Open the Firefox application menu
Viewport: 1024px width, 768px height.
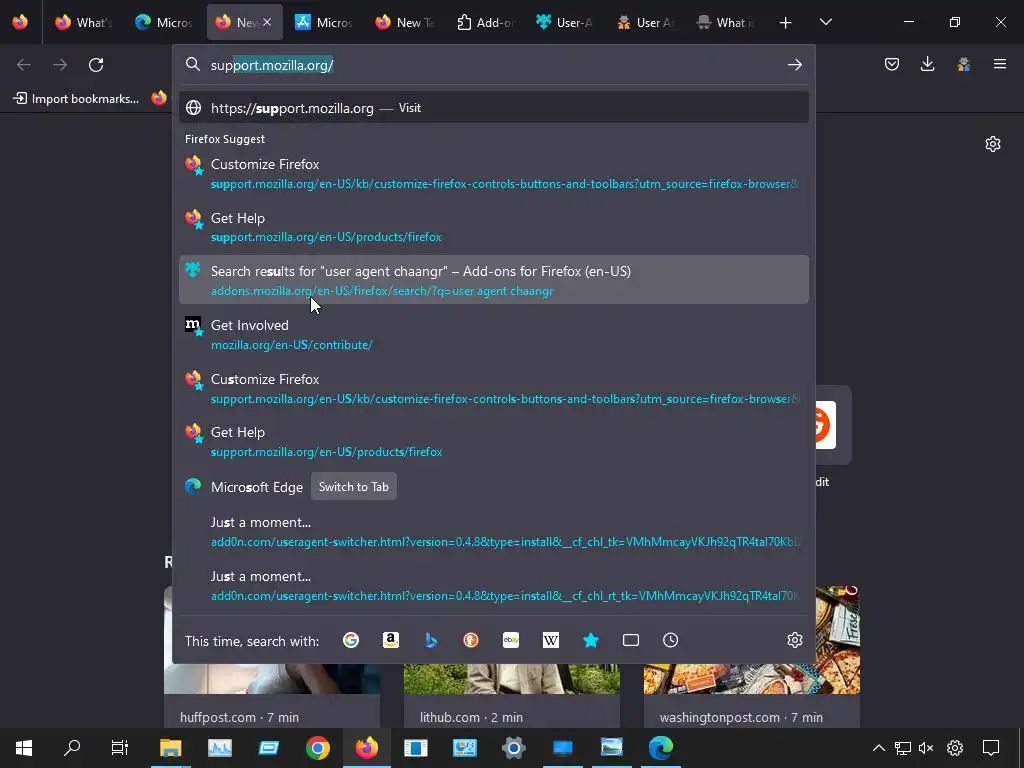[x=1000, y=64]
